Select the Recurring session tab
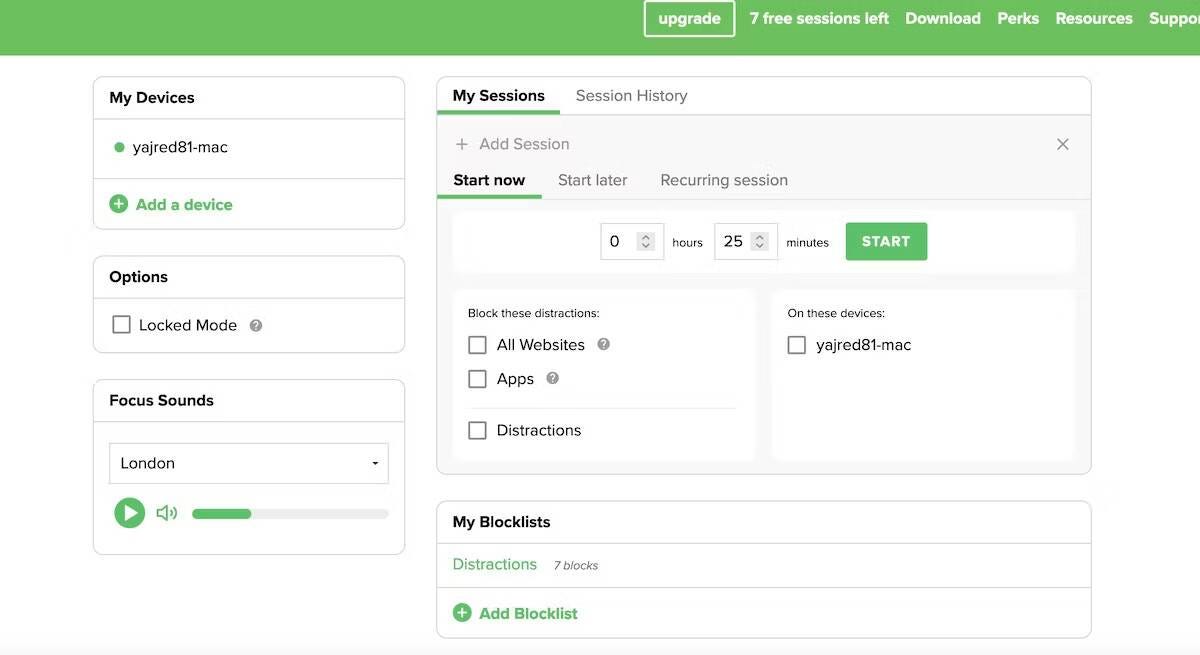Image resolution: width=1200 pixels, height=655 pixels. (x=724, y=180)
